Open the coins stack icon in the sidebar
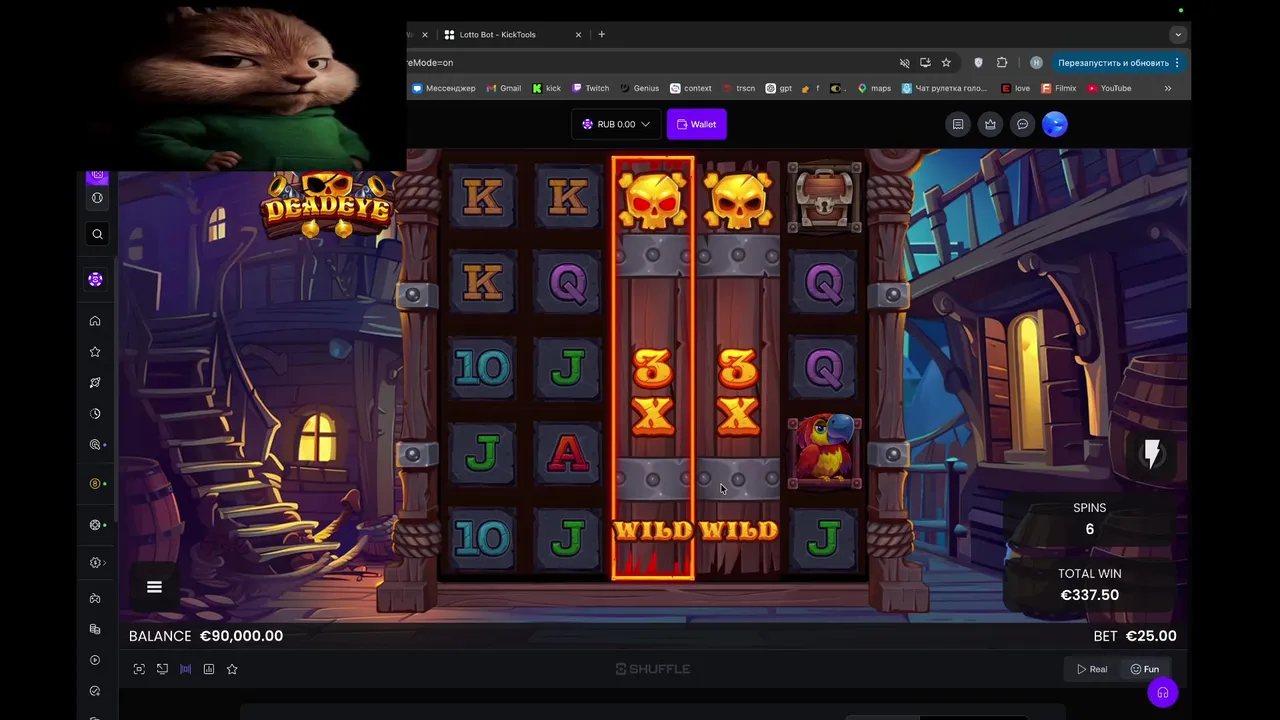Image resolution: width=1280 pixels, height=720 pixels. (x=95, y=629)
